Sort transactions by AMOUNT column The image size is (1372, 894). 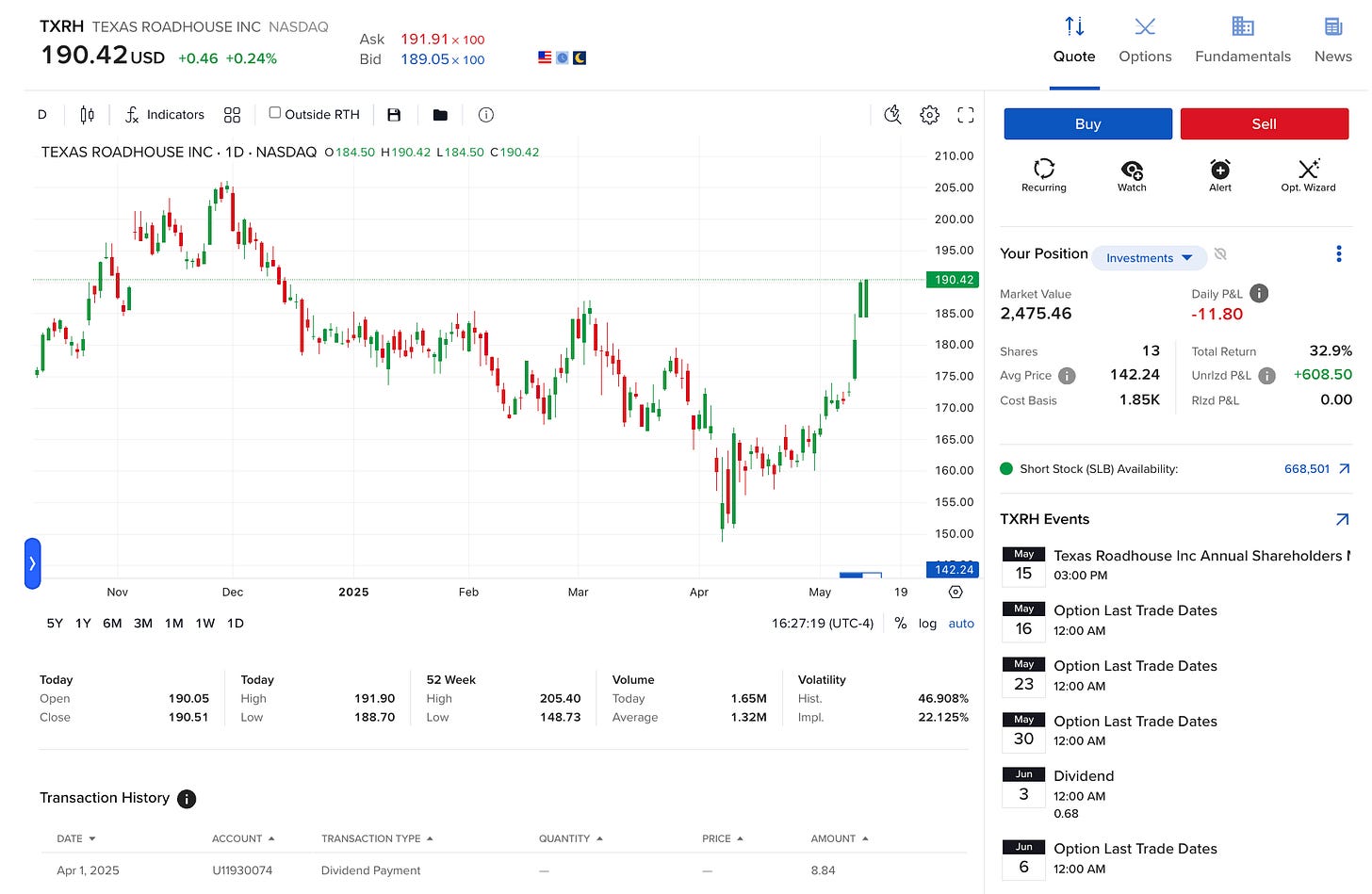click(x=840, y=838)
